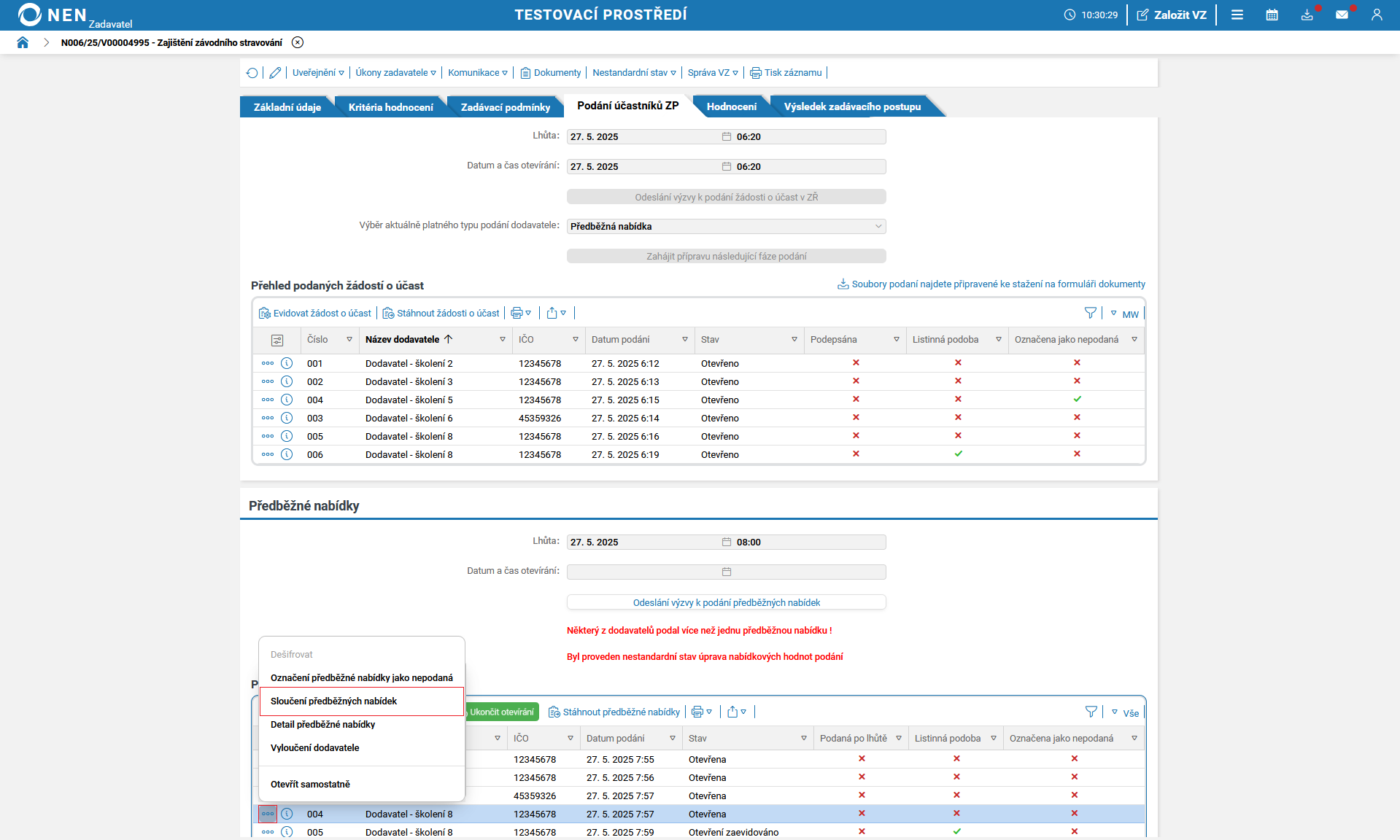Screen dimensions: 1400x840
Task: Click the user profile icon in header
Action: [1377, 15]
